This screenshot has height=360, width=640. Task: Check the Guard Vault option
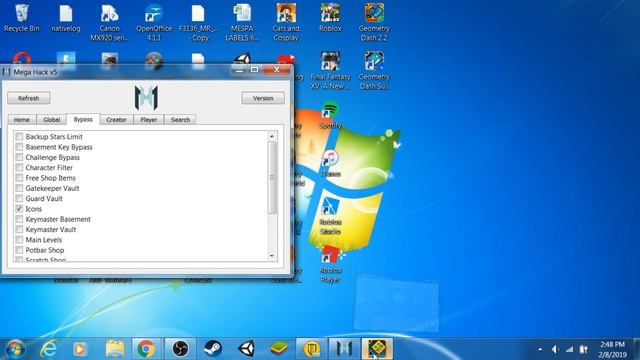(x=19, y=198)
